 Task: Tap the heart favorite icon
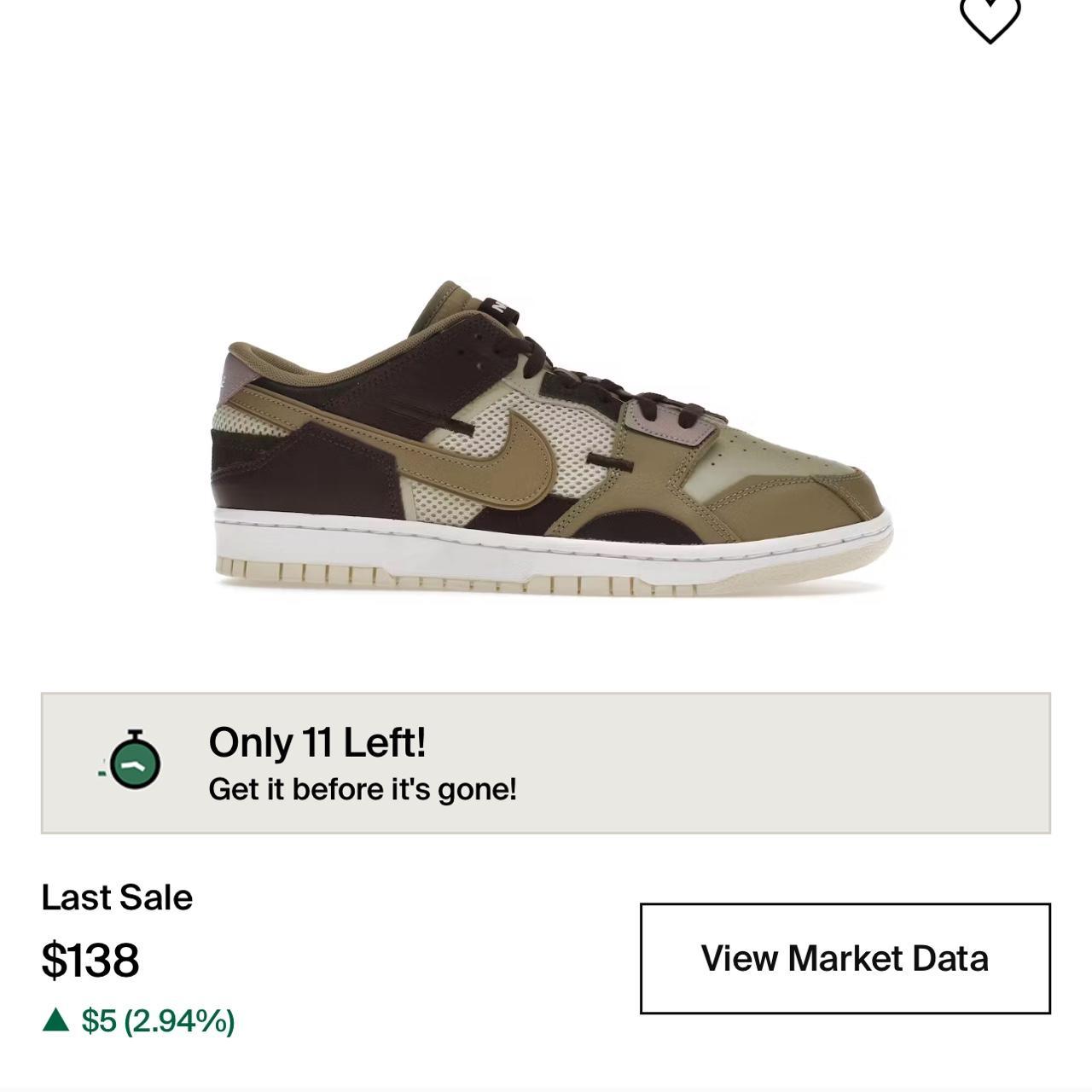[x=990, y=19]
